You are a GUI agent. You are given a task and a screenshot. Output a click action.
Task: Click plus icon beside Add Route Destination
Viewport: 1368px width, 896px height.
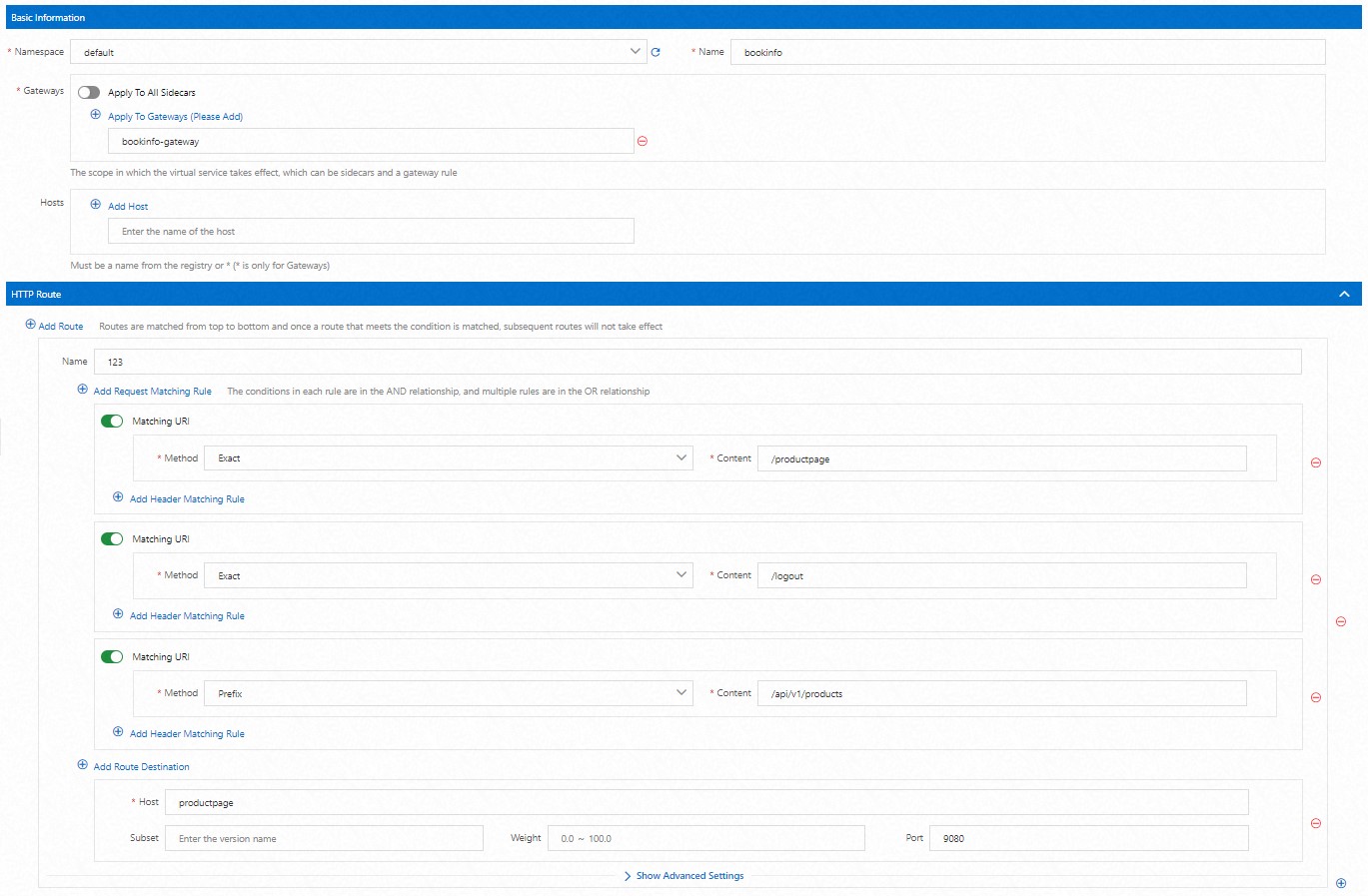(x=83, y=765)
